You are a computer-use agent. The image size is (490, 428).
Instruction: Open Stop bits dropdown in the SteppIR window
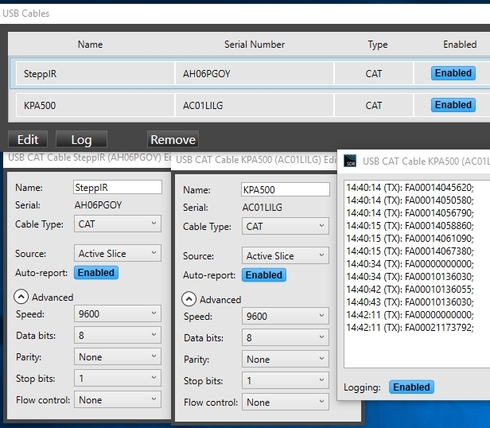(x=118, y=378)
